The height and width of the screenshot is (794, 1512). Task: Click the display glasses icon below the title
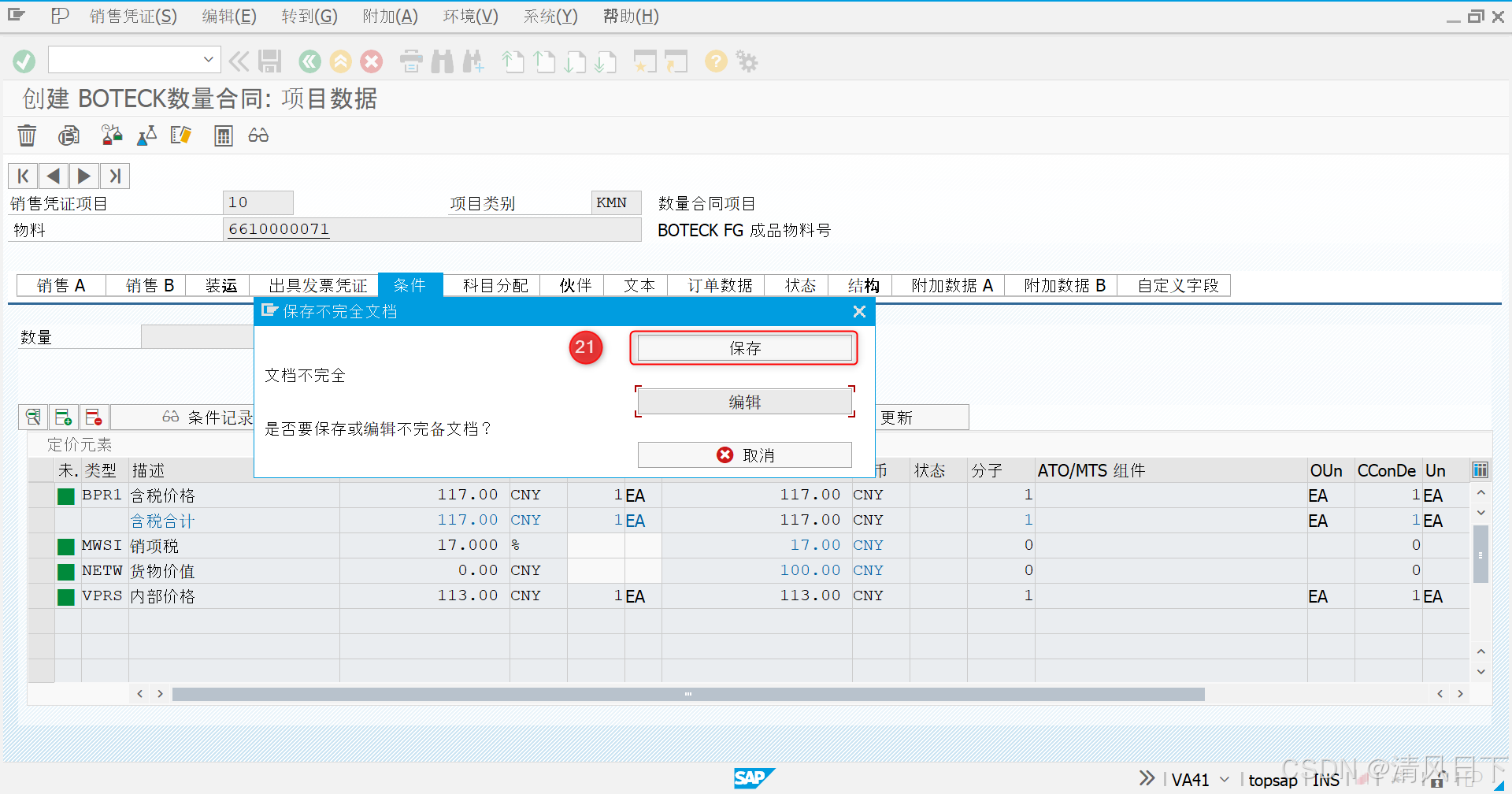(x=258, y=135)
